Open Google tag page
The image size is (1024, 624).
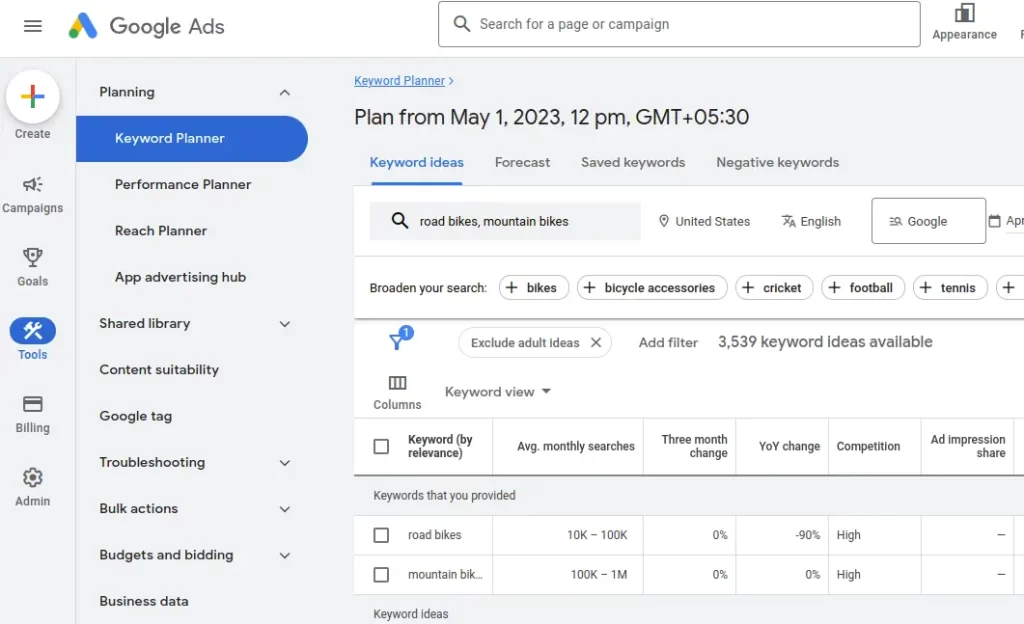click(x=135, y=416)
